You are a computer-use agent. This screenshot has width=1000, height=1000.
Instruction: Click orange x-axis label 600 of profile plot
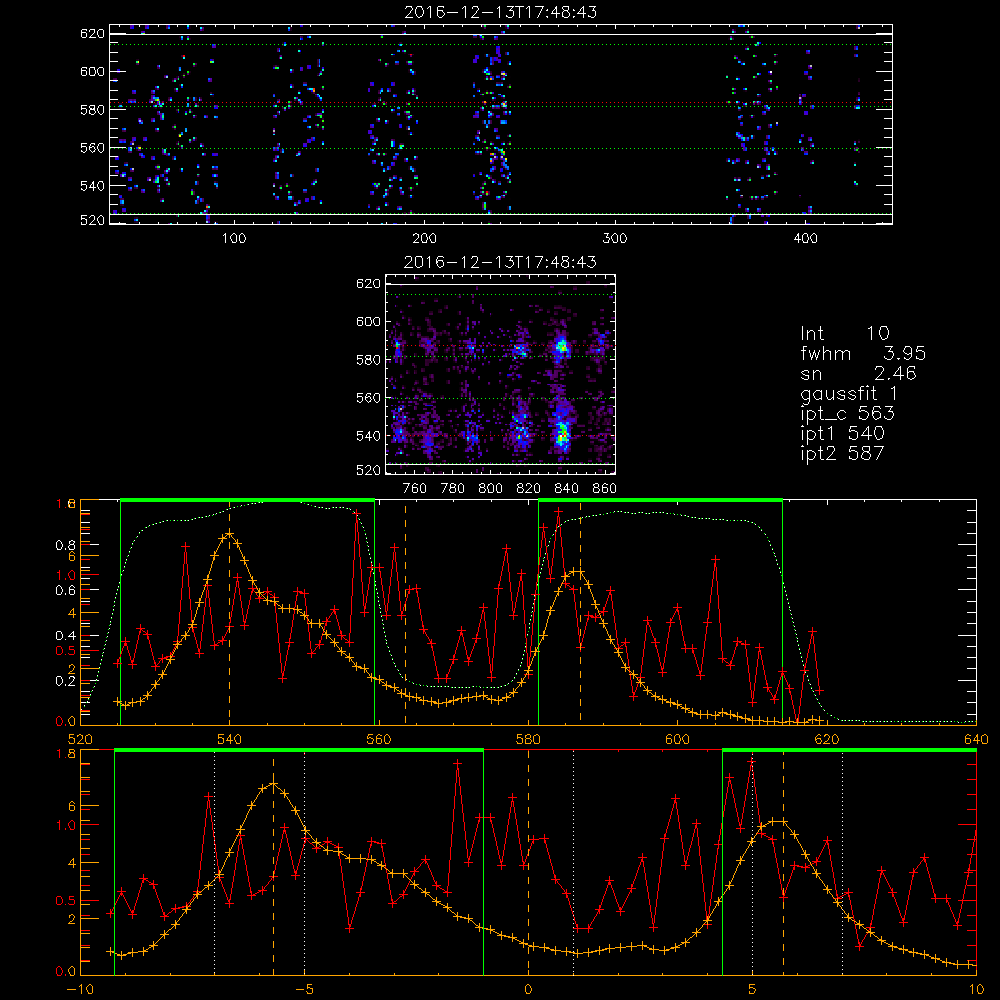click(x=677, y=740)
